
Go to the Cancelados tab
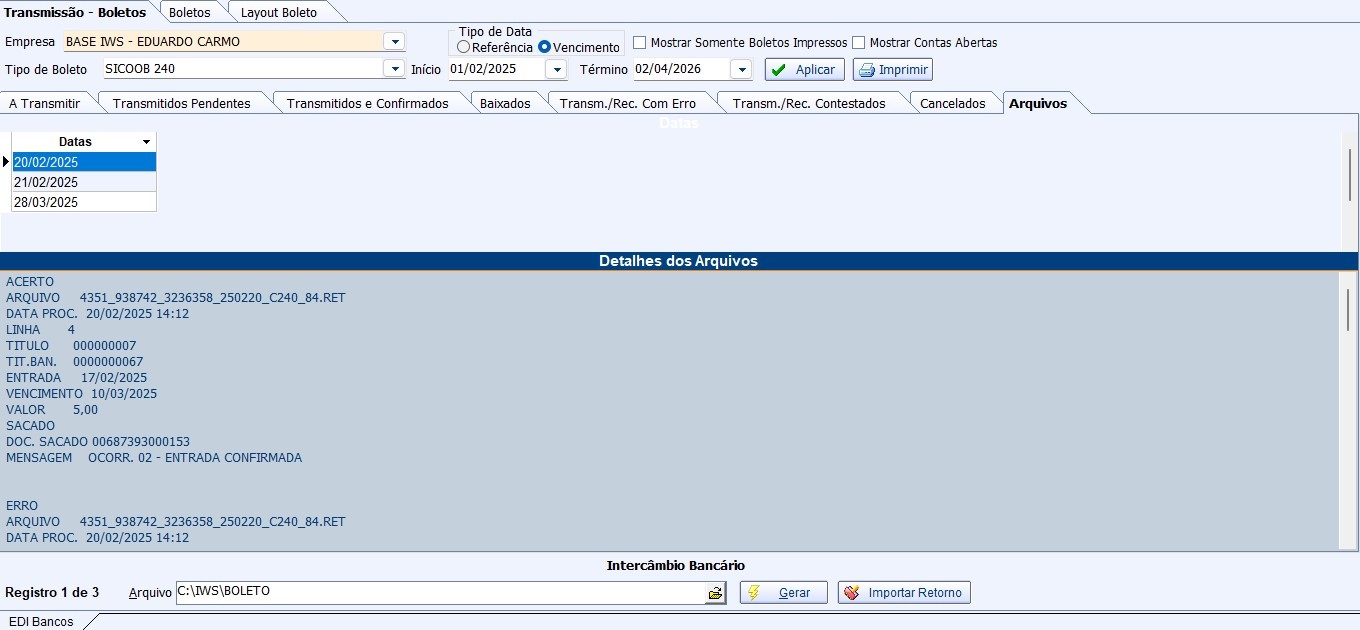[952, 103]
